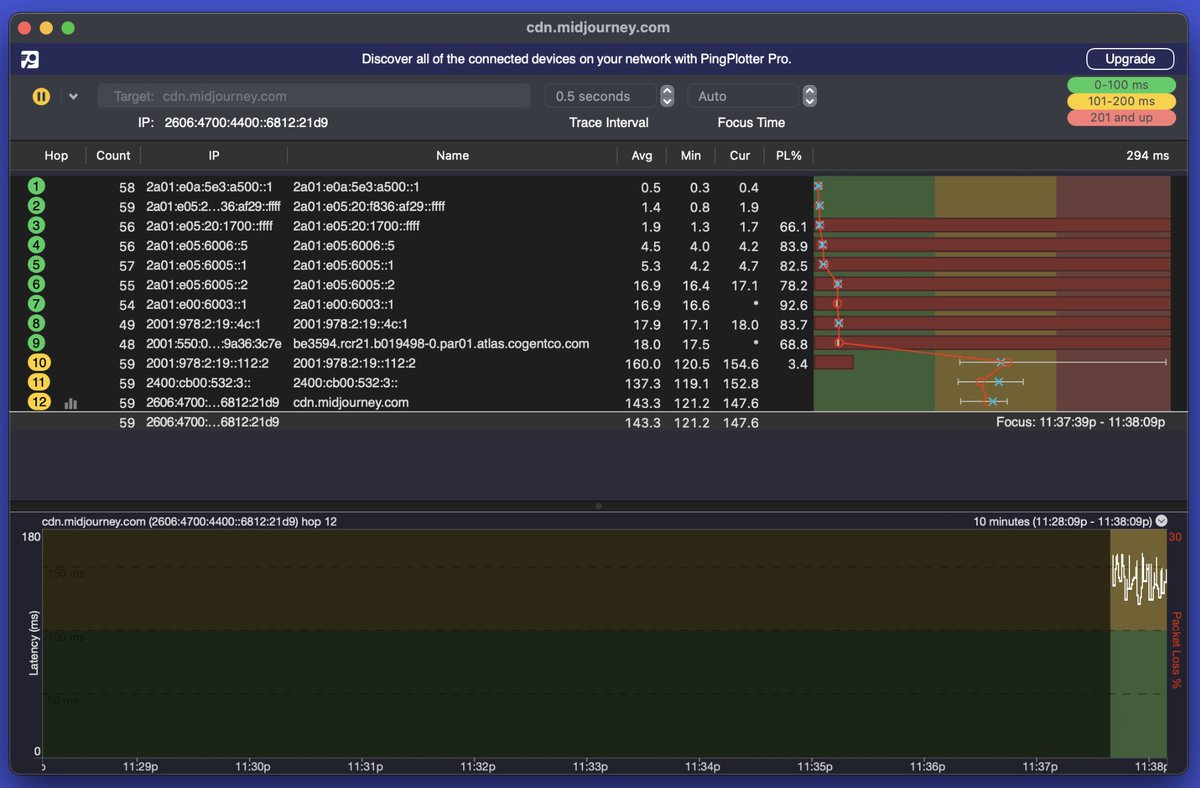Open the dropdown arrow next to the pause button
Screen dimensions: 1200x788
pos(73,97)
